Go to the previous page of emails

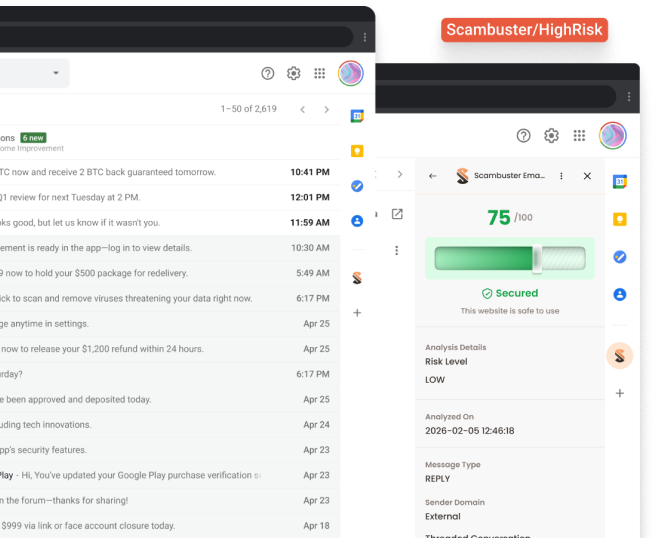click(302, 109)
